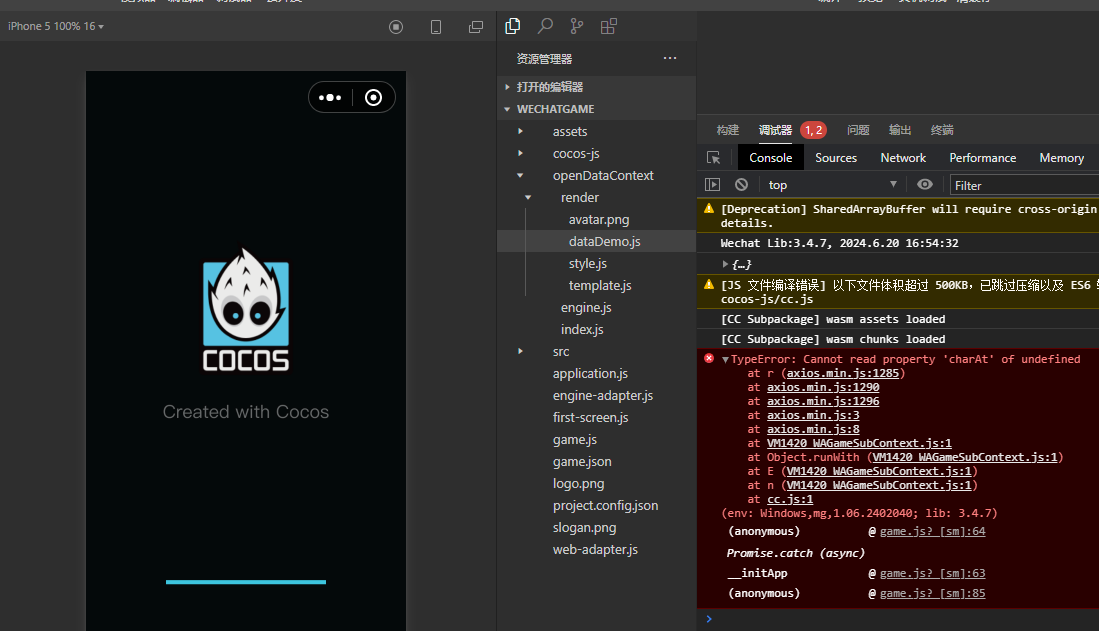Screen dimensions: 1099x631
Task: Expand the src folder
Action: click(520, 351)
